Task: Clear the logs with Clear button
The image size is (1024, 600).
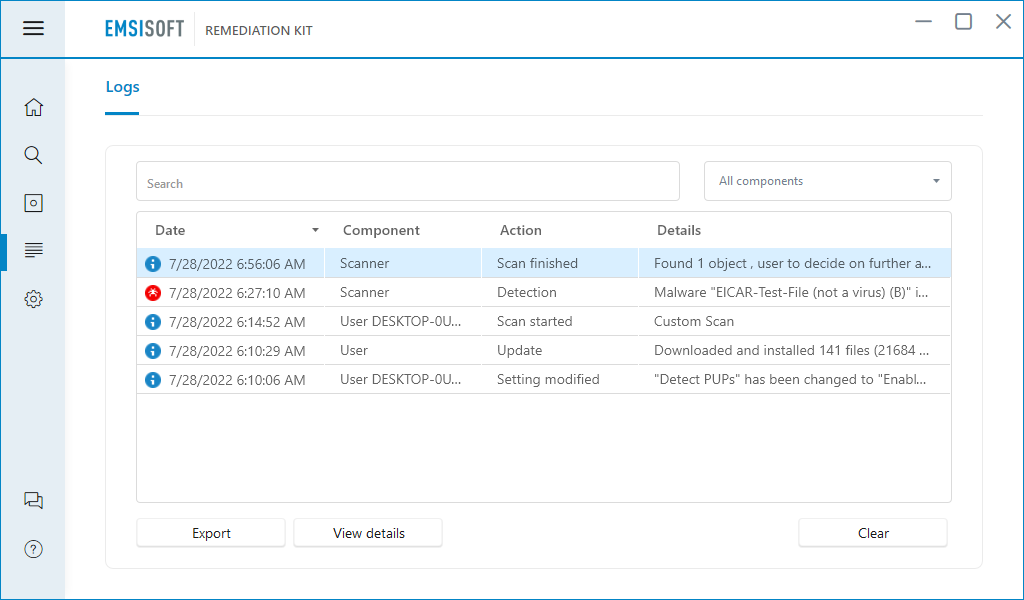Action: tap(873, 533)
